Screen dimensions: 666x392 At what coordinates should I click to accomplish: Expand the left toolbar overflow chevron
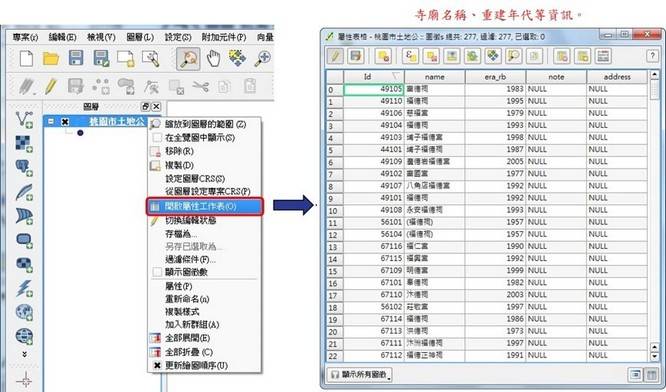coord(24,354)
